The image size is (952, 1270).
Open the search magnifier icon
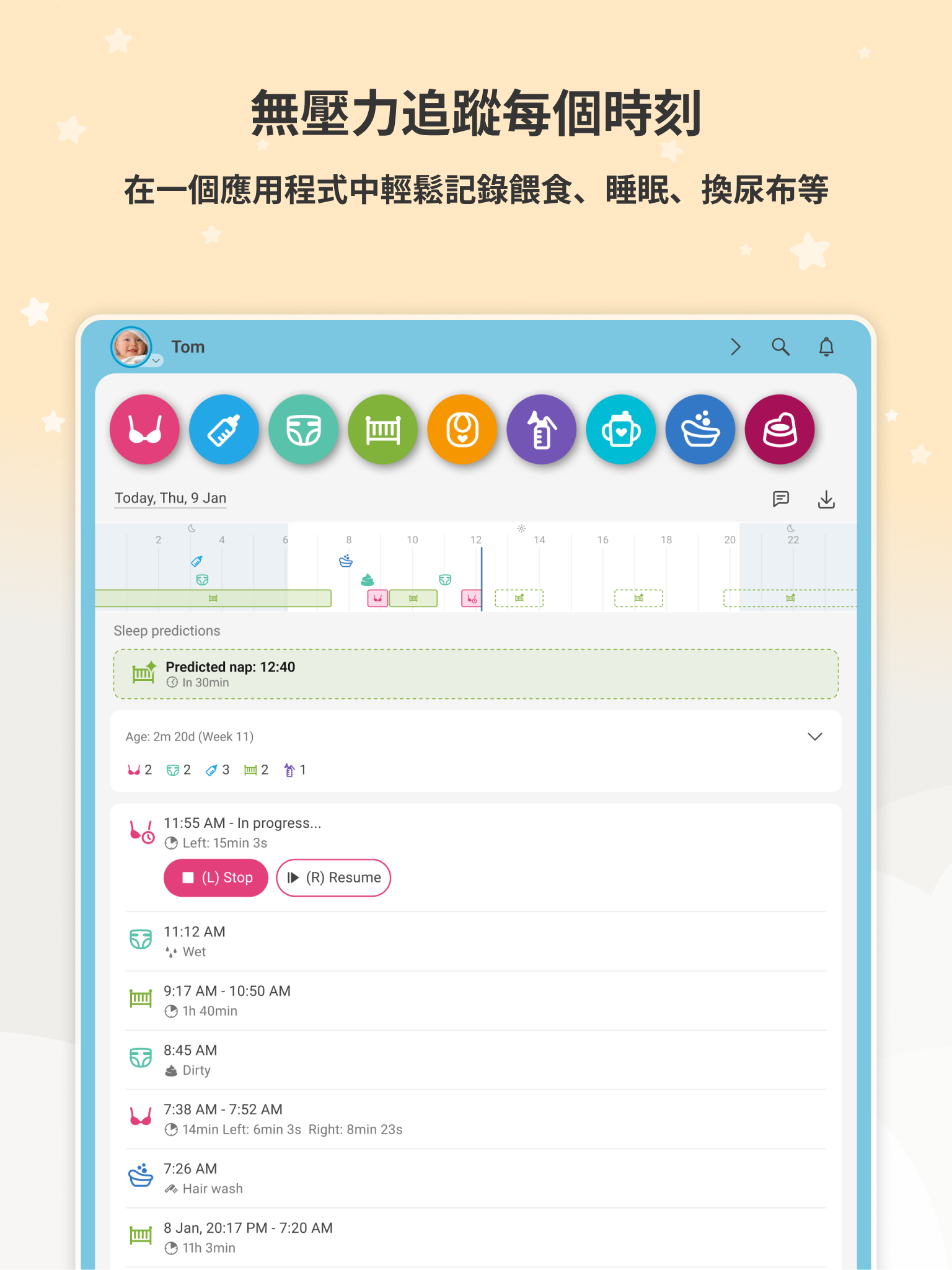(x=780, y=347)
